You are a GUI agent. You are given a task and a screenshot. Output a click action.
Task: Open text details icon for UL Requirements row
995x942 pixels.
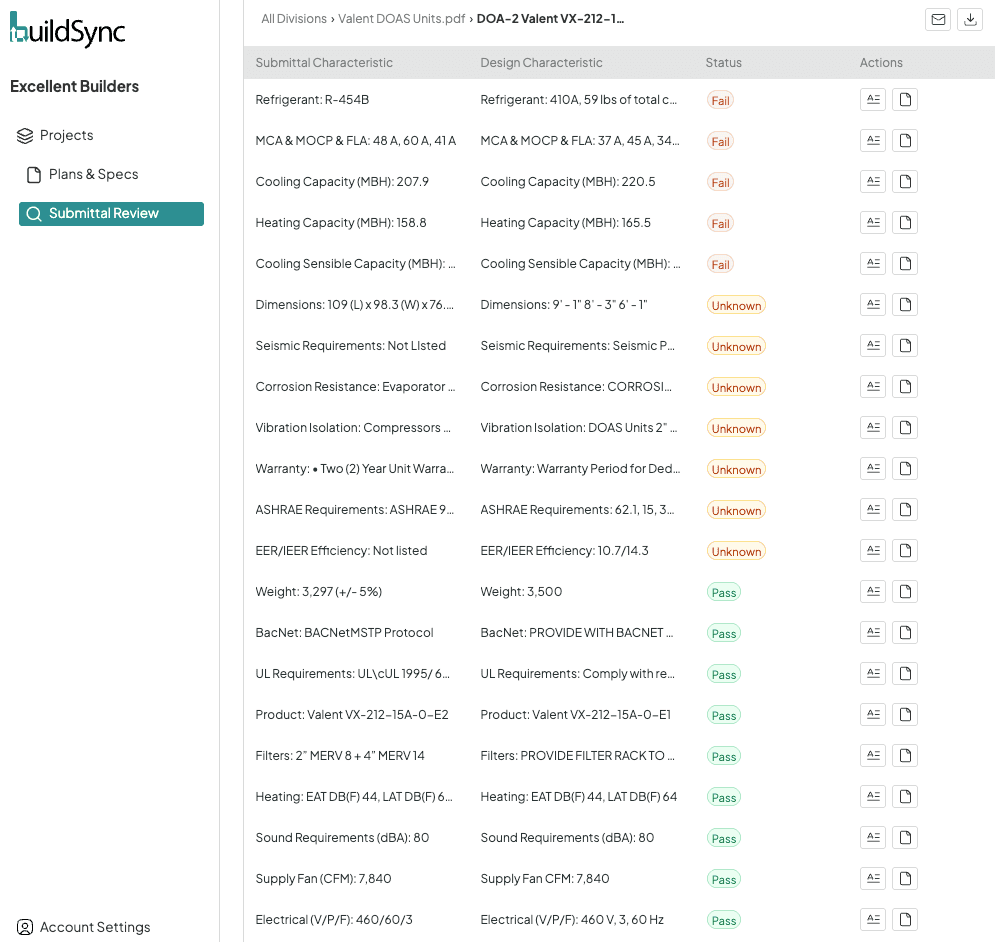tap(873, 673)
